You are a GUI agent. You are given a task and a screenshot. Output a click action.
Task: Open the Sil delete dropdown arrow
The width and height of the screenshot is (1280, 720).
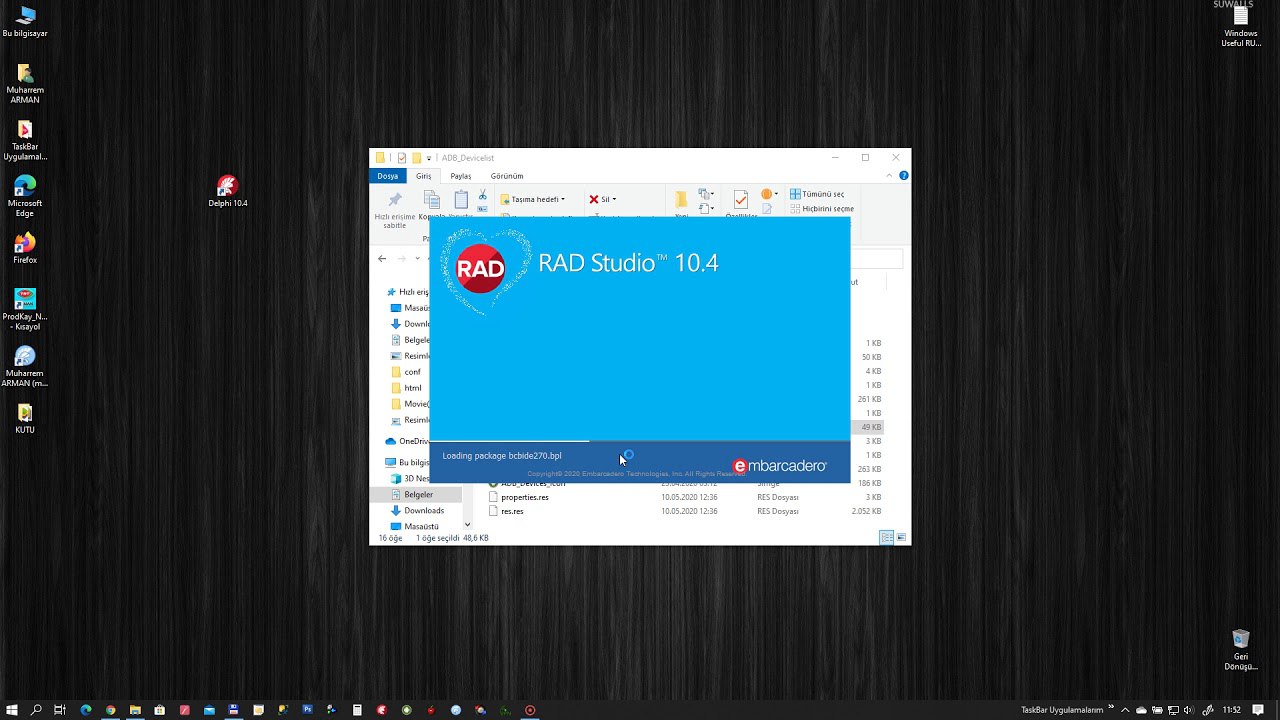click(x=614, y=199)
